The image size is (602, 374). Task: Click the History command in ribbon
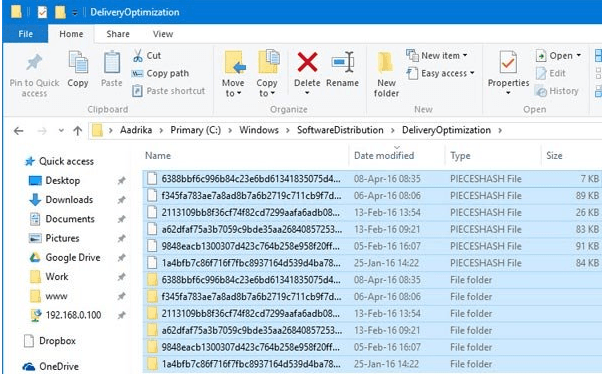[557, 91]
